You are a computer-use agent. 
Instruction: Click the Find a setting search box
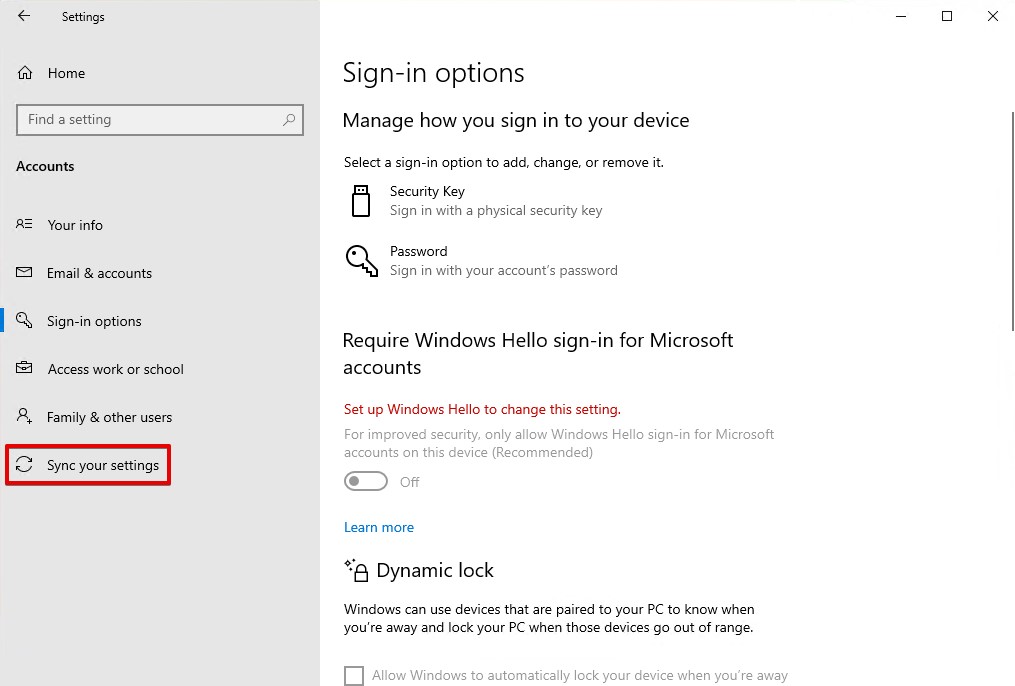(x=160, y=120)
